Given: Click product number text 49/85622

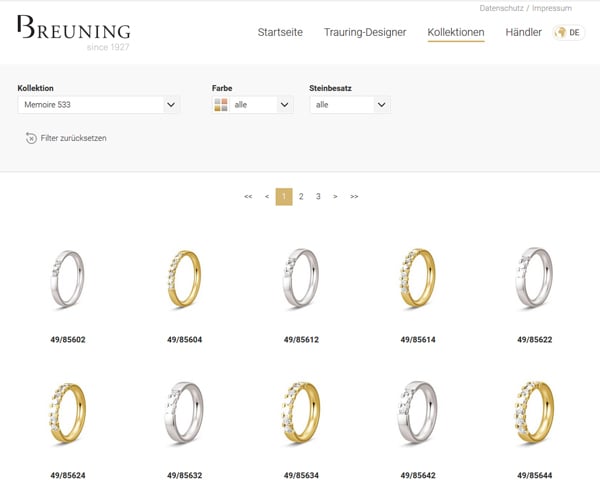Looking at the screenshot, I should 535,340.
